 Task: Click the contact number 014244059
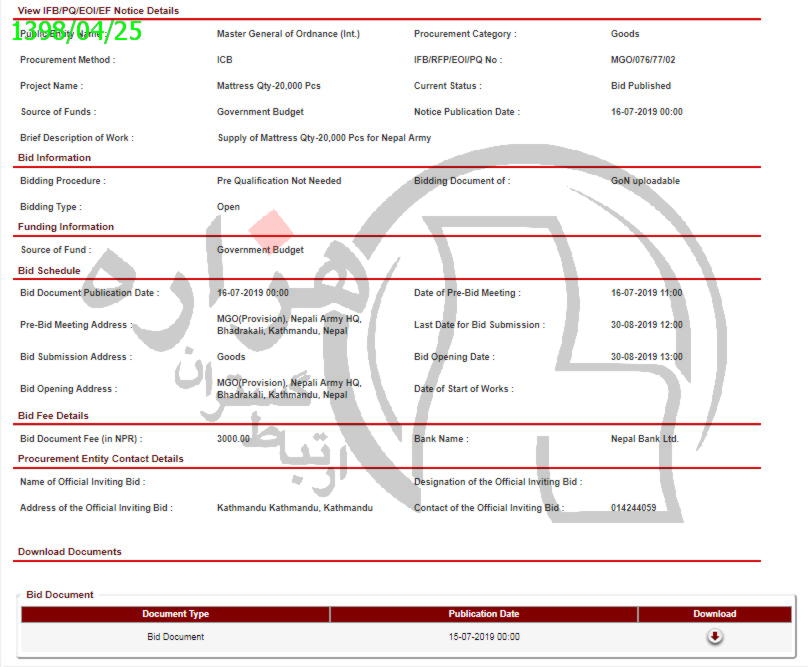[633, 508]
